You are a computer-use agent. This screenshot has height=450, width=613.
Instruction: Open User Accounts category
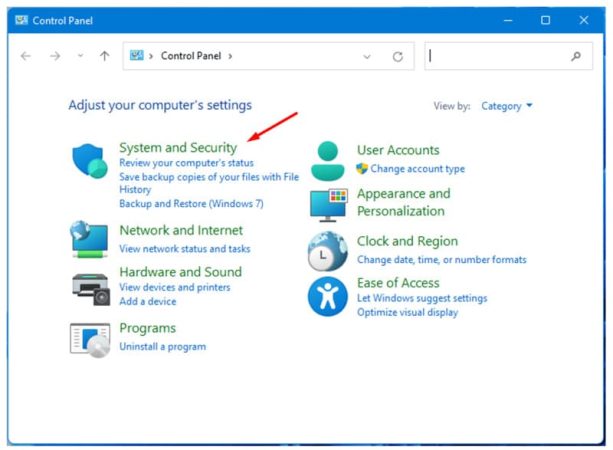(x=398, y=150)
